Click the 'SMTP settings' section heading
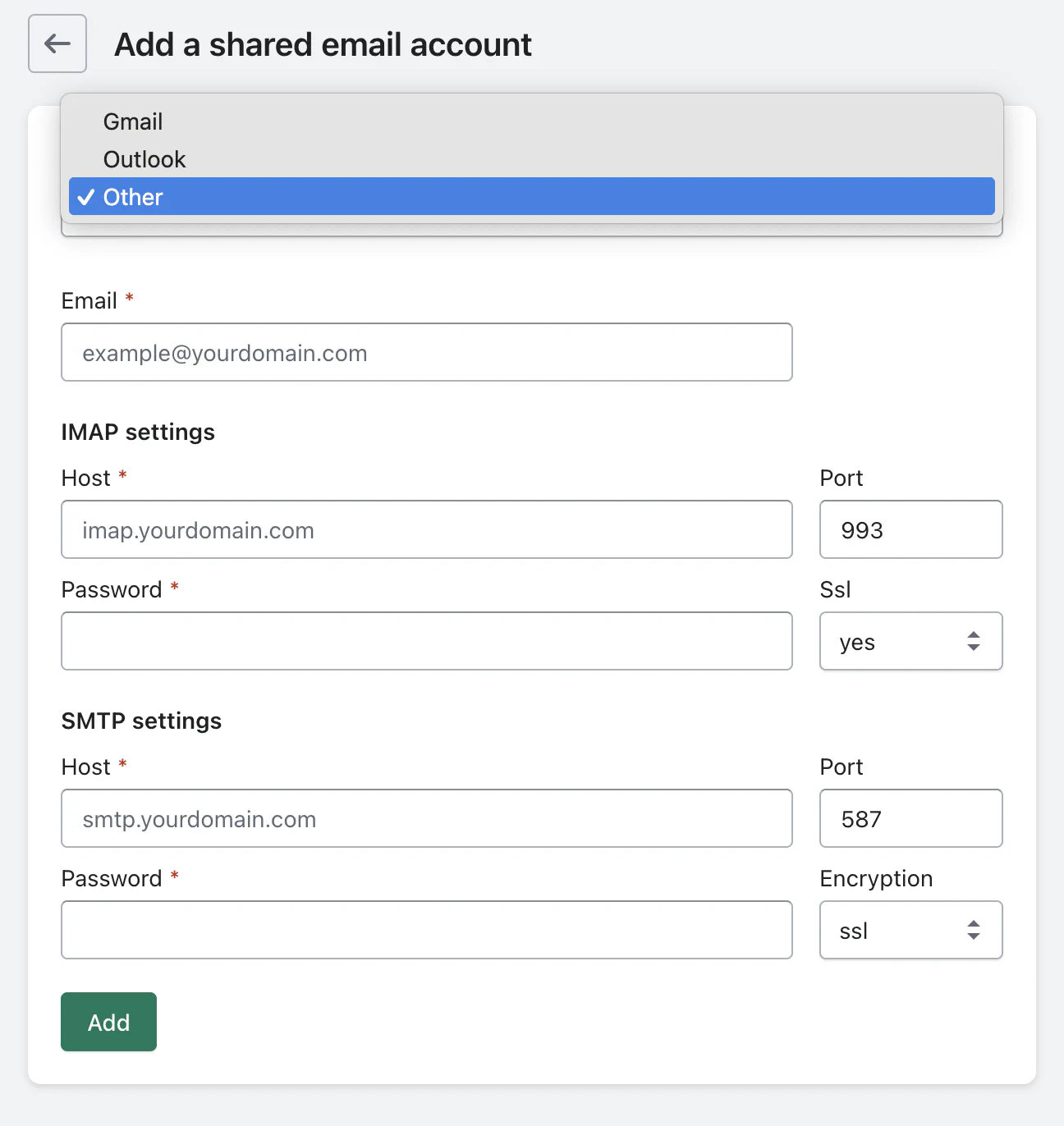 click(x=141, y=721)
